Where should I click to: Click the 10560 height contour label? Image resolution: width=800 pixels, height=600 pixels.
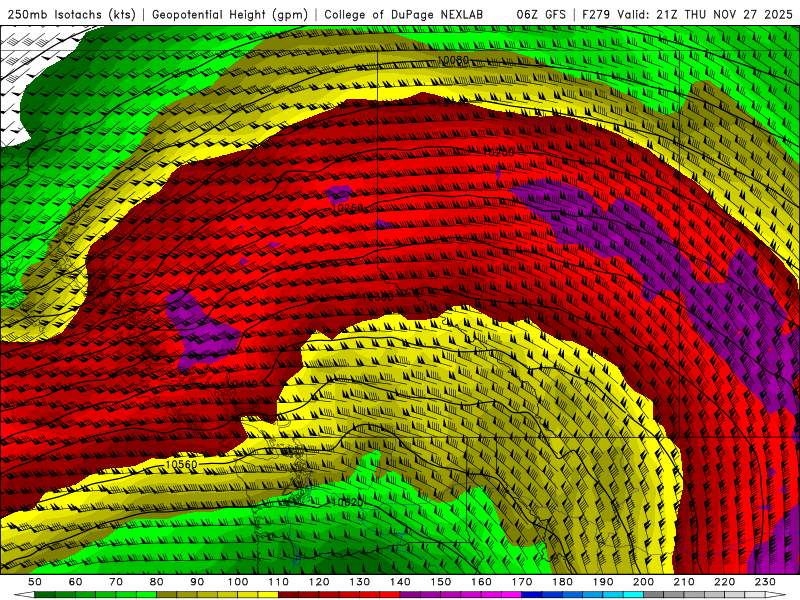click(x=181, y=464)
